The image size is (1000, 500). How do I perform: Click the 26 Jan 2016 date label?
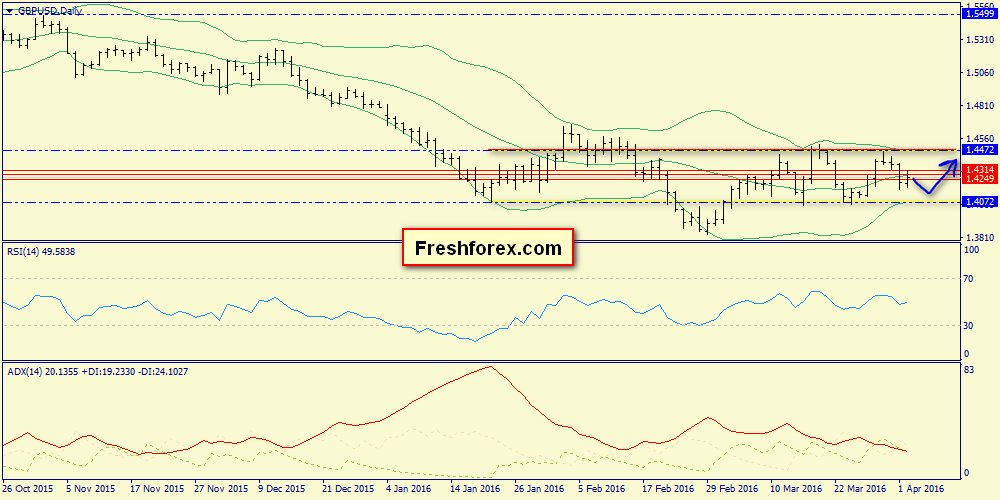pyautogui.click(x=540, y=487)
